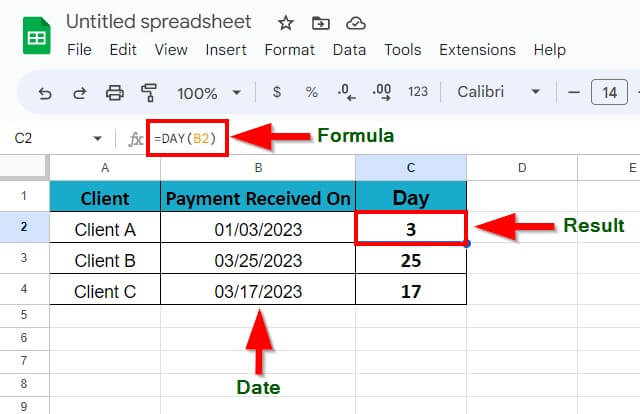Decrease decimal places button
Screen dimensions: 640x414
346,92
